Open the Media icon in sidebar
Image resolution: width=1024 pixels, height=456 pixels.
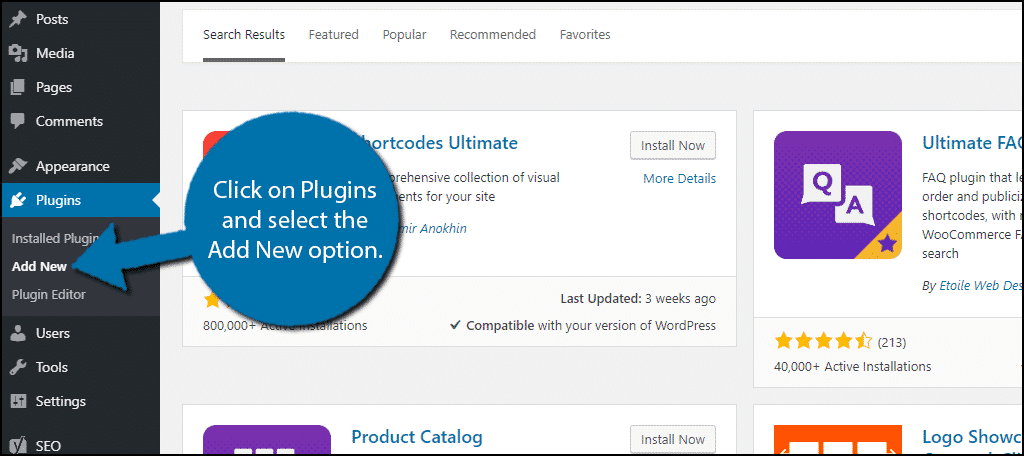pyautogui.click(x=18, y=54)
